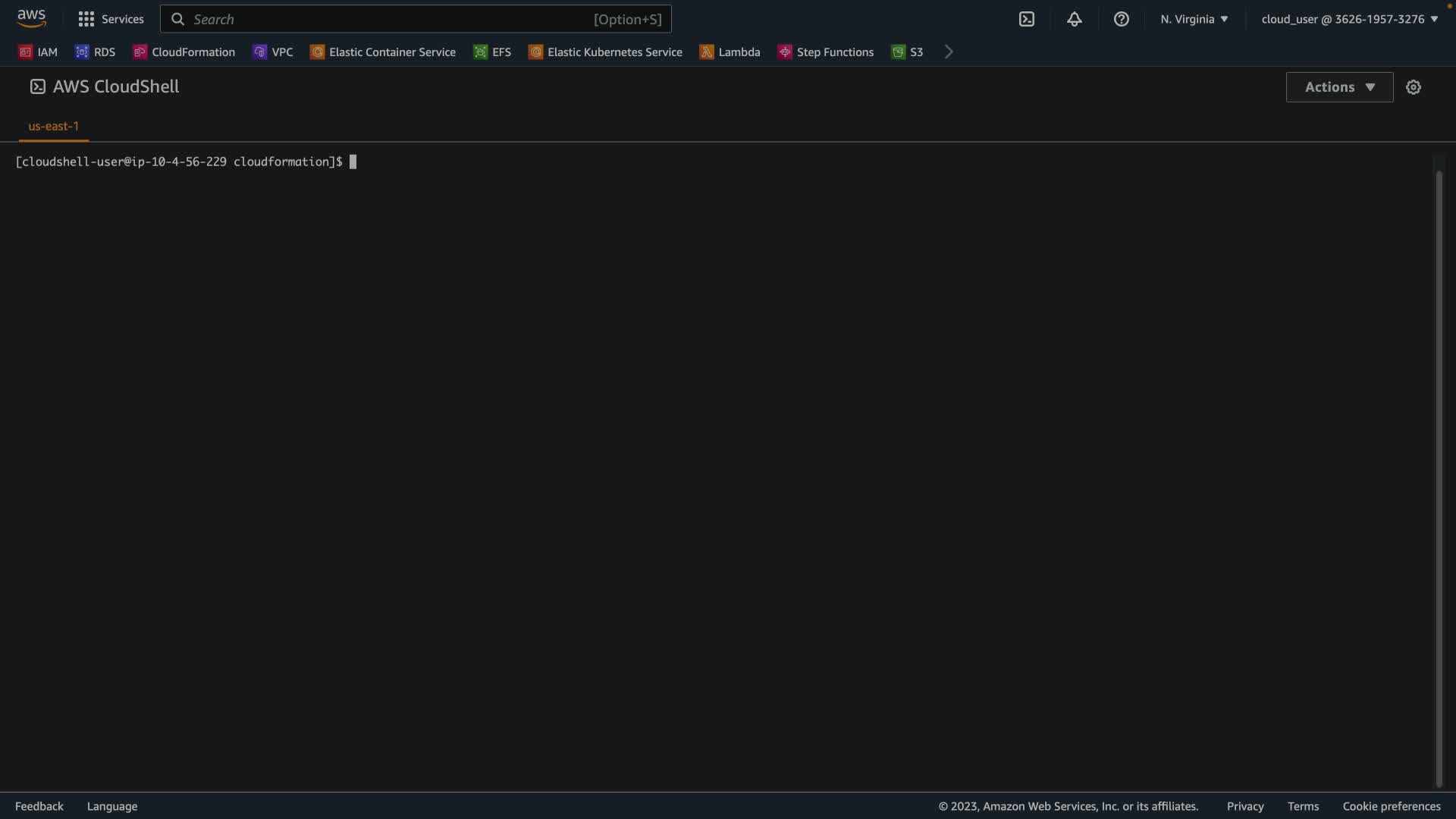The height and width of the screenshot is (819, 1456).
Task: Select the us-east-1 terminal tab
Action: (x=53, y=126)
